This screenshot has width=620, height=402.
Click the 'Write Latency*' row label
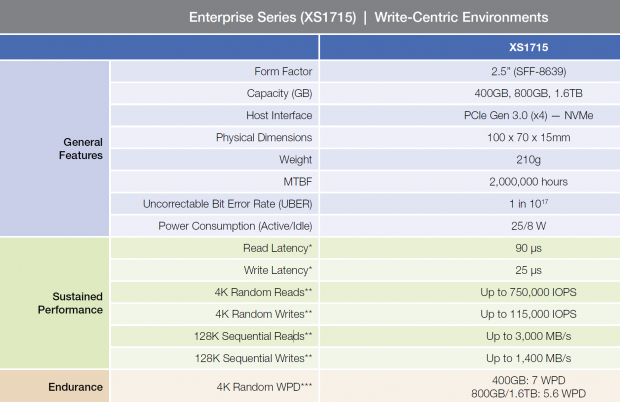point(278,270)
